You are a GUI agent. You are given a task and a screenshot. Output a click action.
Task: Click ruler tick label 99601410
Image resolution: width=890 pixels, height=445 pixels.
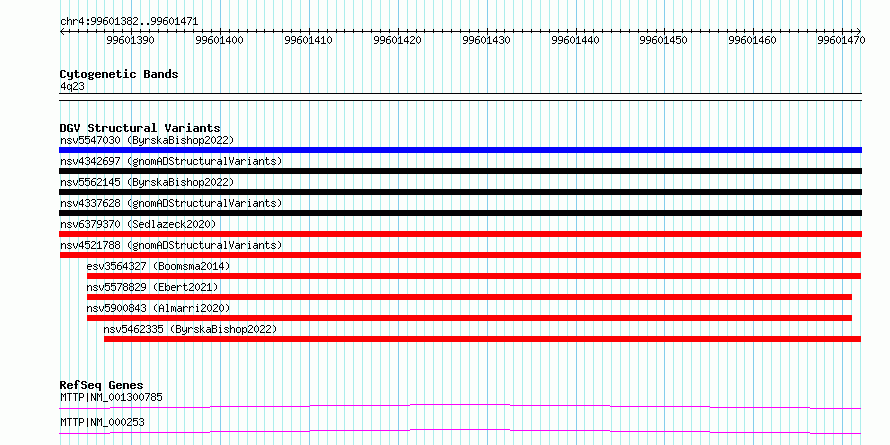pyautogui.click(x=308, y=40)
